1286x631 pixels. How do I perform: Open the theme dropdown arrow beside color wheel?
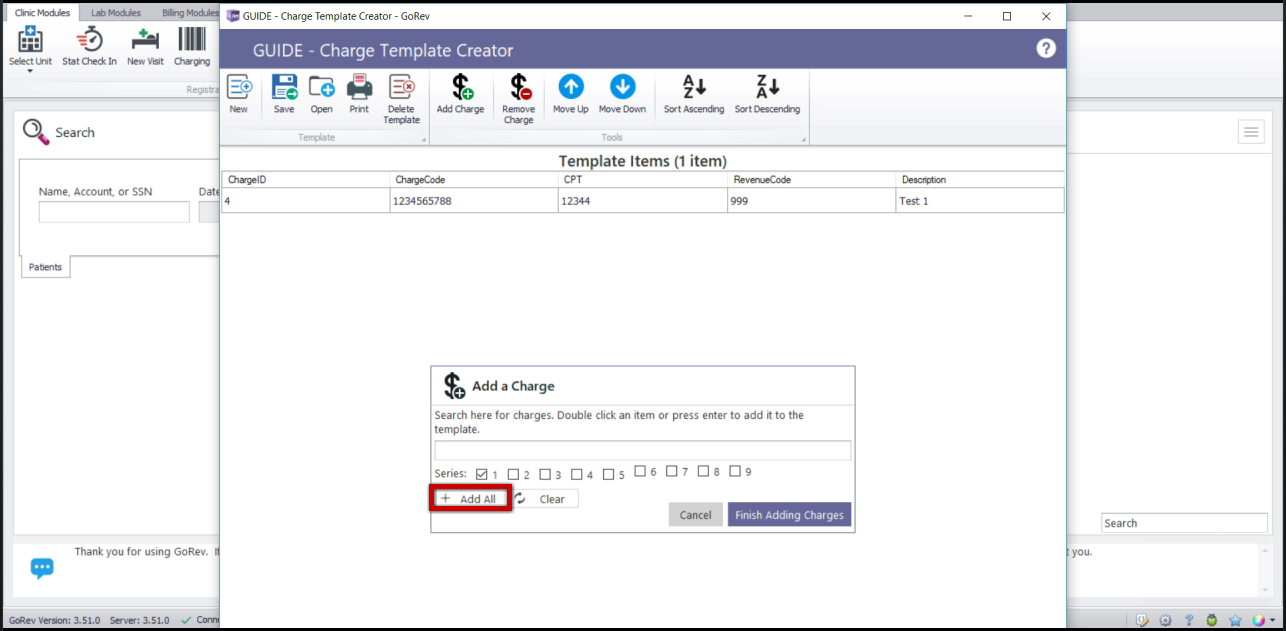coord(1273,621)
